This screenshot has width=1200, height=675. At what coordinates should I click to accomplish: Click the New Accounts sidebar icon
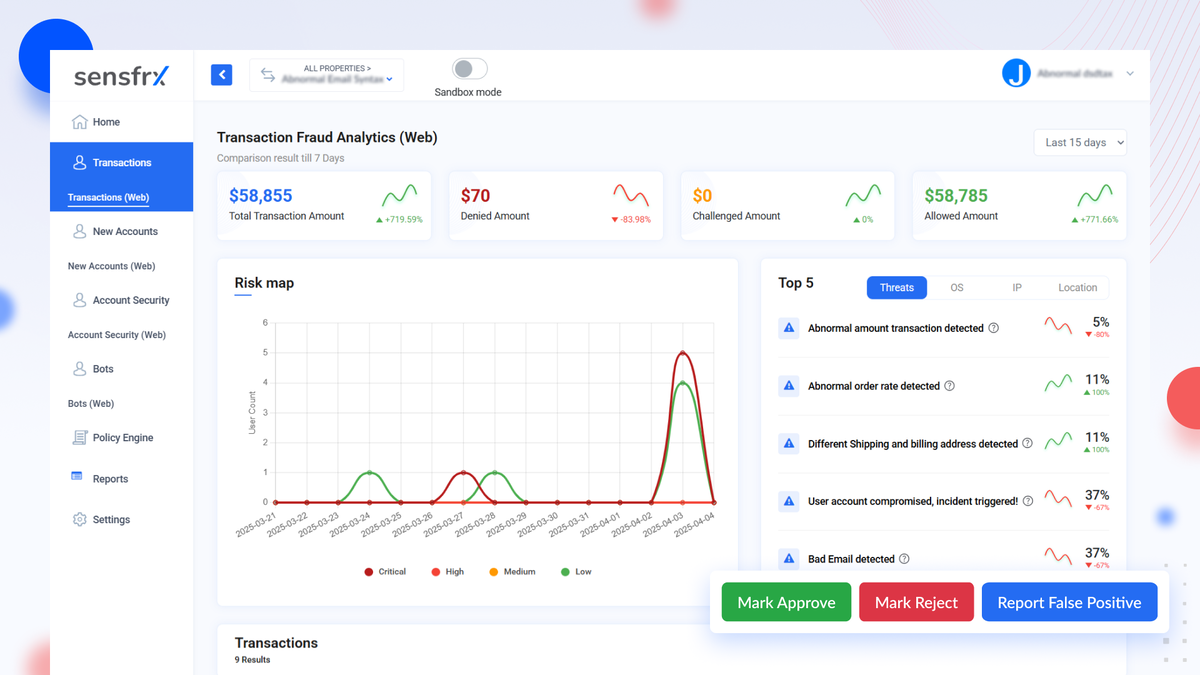[x=78, y=231]
